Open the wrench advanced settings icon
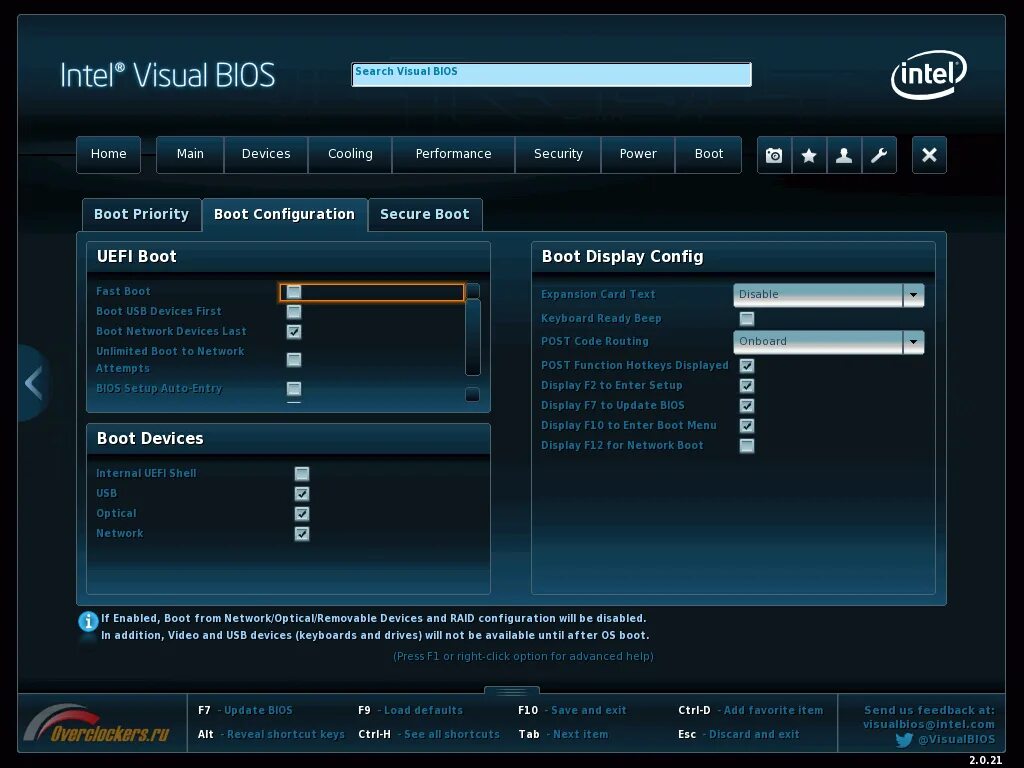This screenshot has height=768, width=1024. pyautogui.click(x=879, y=155)
